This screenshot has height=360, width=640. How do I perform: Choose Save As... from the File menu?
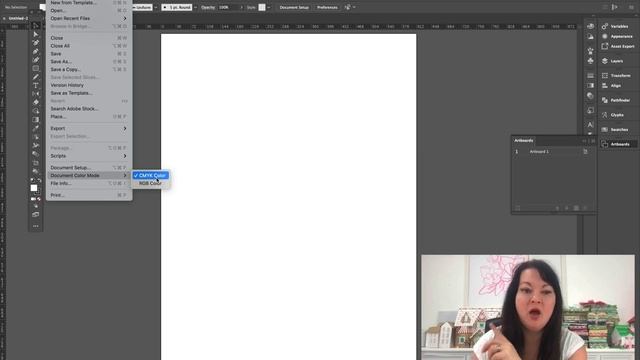[x=89, y=62]
